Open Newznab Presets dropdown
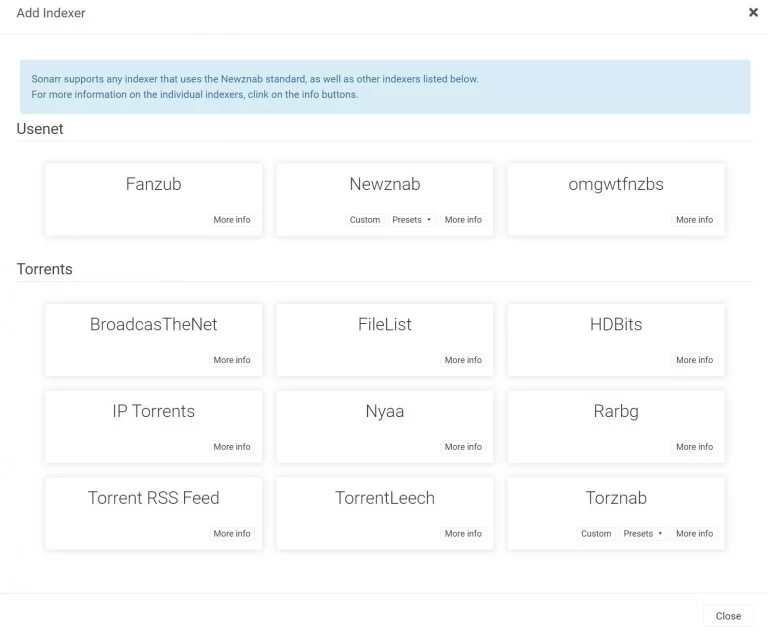The width and height of the screenshot is (768, 634). tap(411, 220)
